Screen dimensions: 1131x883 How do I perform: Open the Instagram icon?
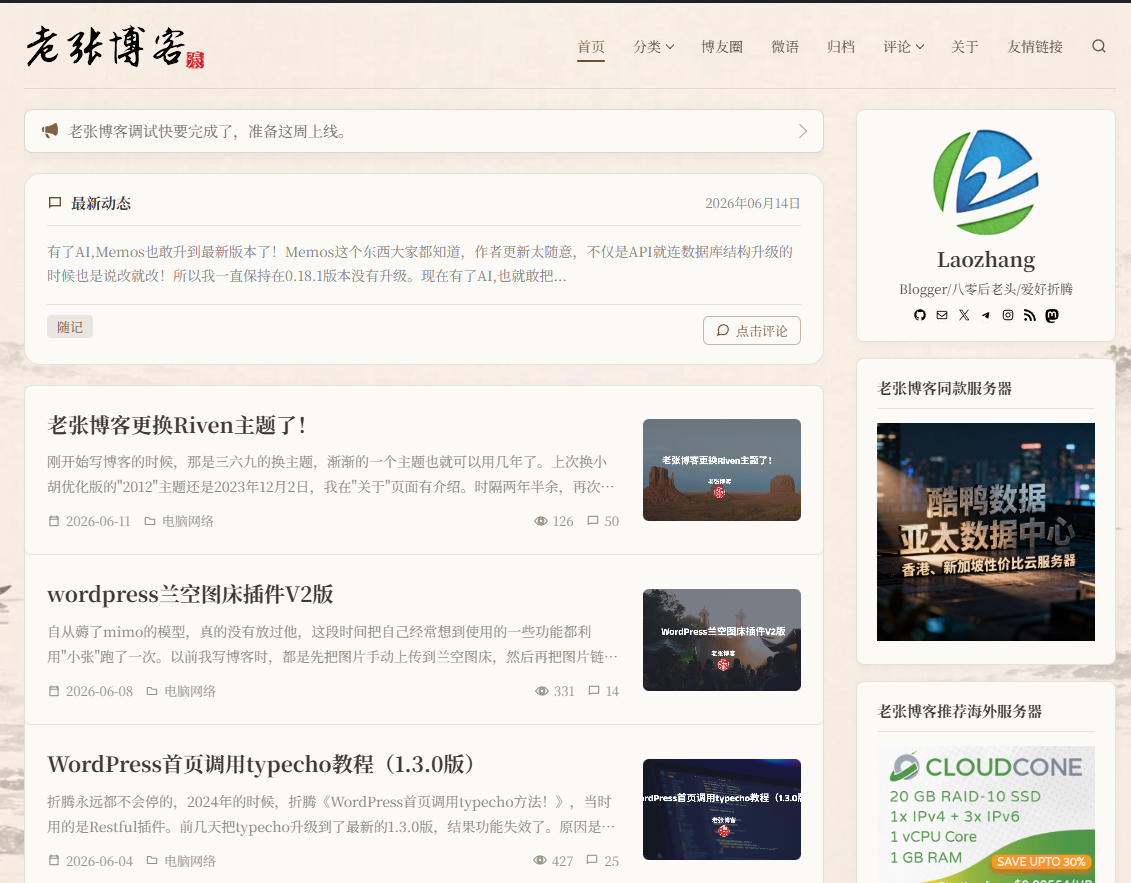[1008, 315]
